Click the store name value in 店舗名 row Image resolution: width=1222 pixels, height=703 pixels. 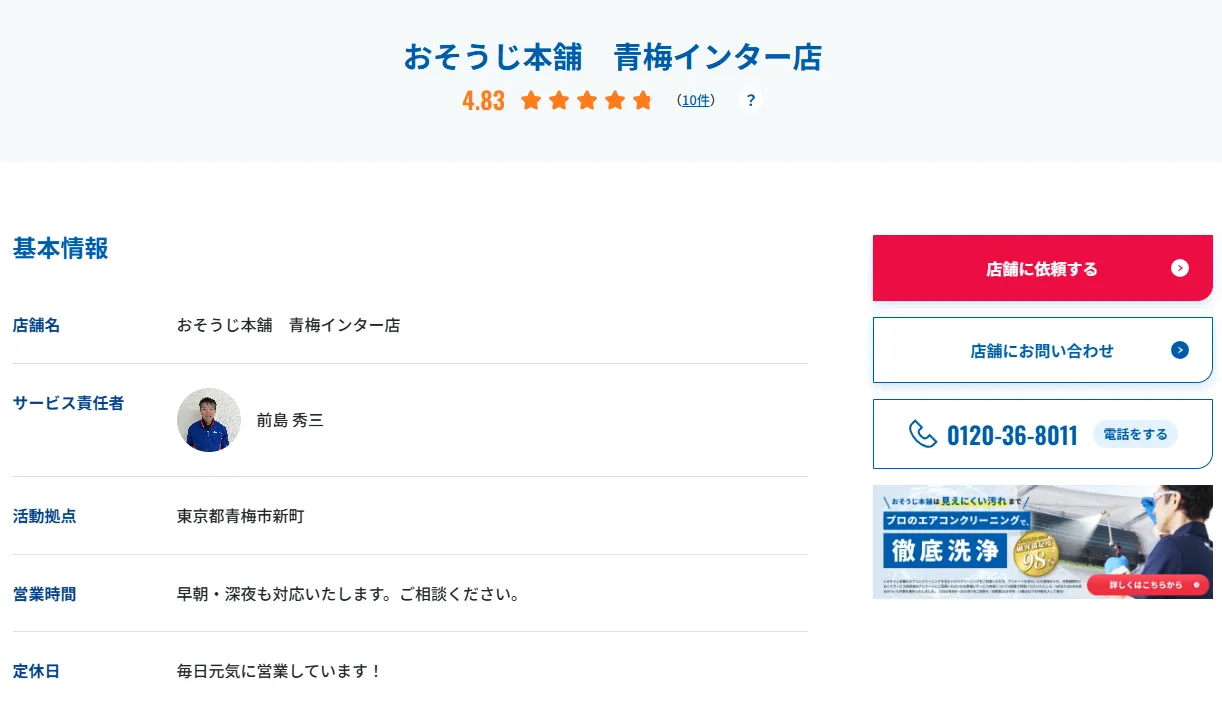pos(288,325)
